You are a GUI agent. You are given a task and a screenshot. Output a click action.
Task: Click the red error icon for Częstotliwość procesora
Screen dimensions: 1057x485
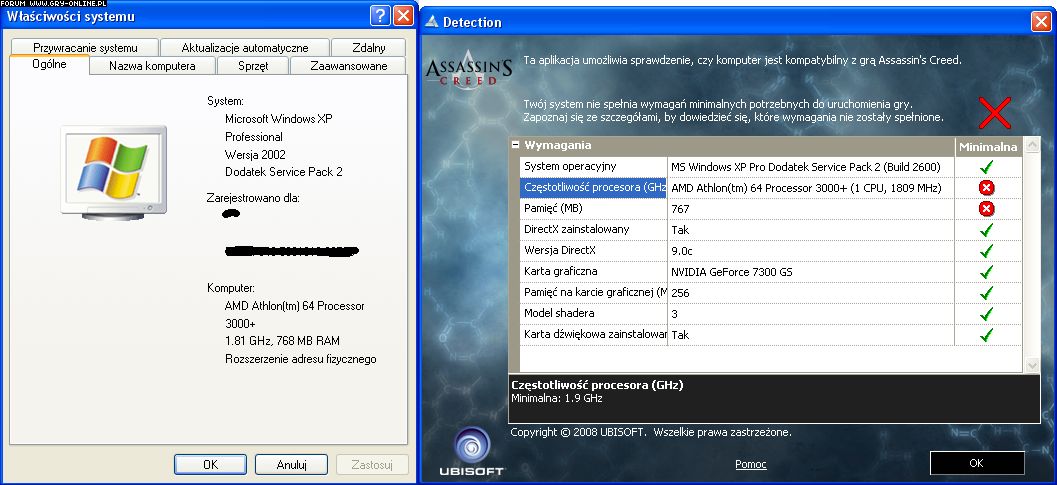(987, 188)
